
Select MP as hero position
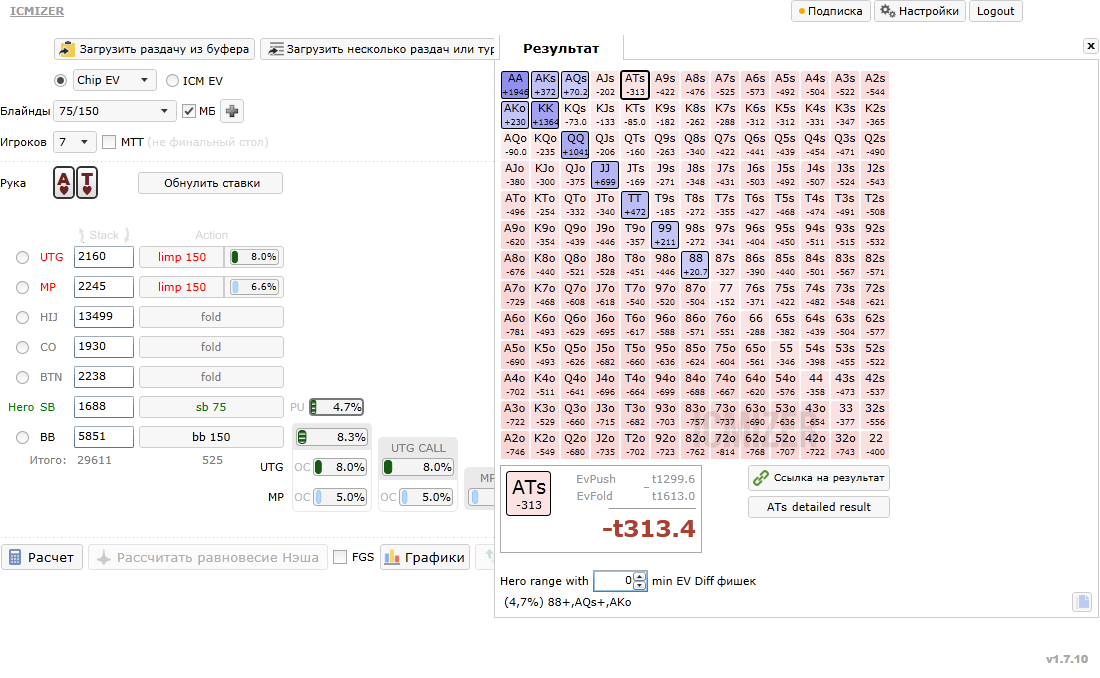22,287
